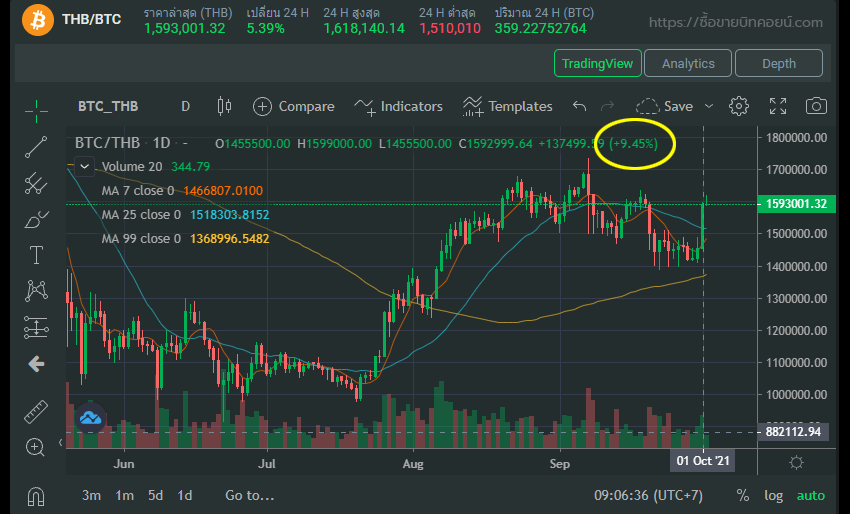Viewport: 850px width, 514px height.
Task: Click the 24 H high value 1,618,140.14
Action: pos(364,28)
